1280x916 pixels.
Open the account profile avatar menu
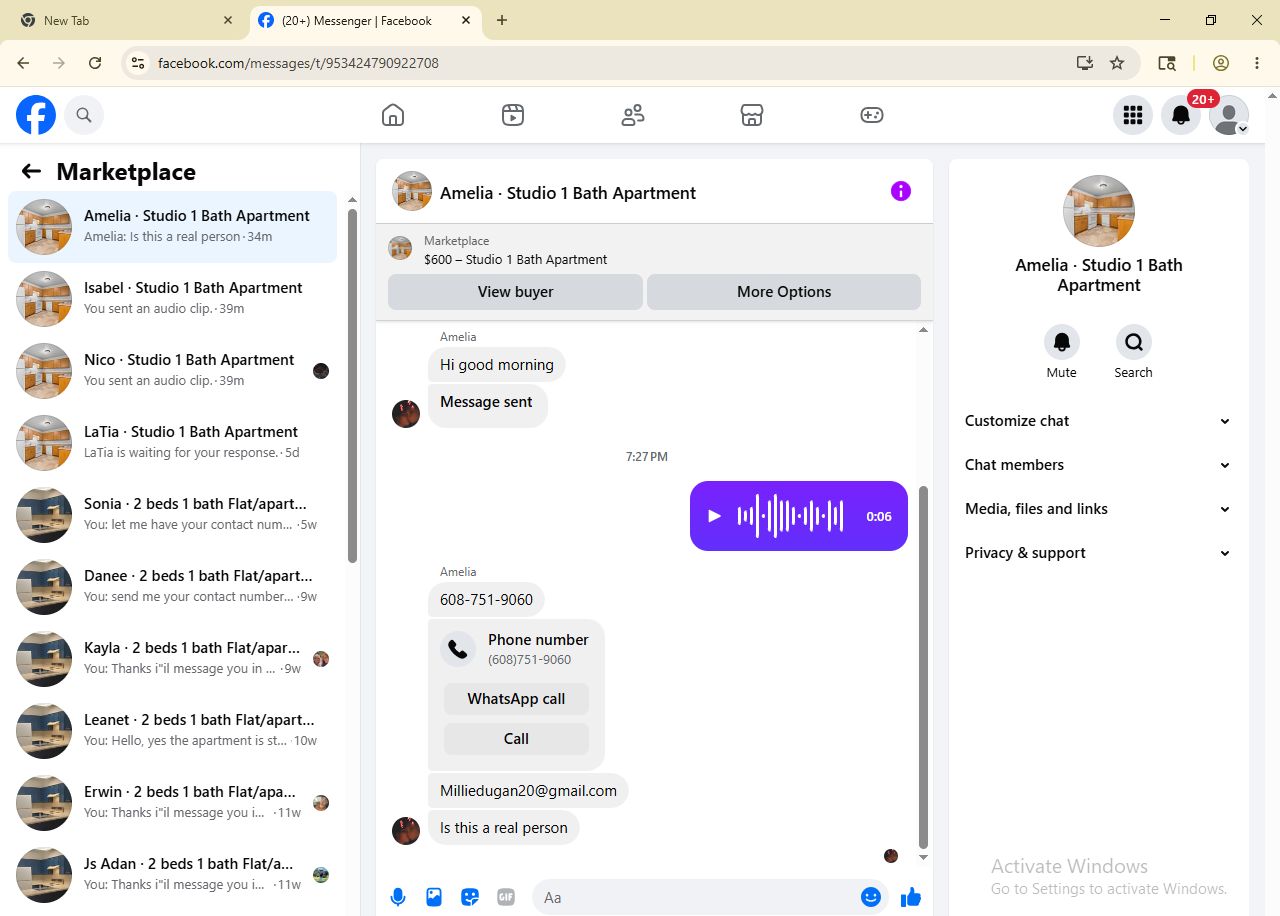pos(1229,115)
